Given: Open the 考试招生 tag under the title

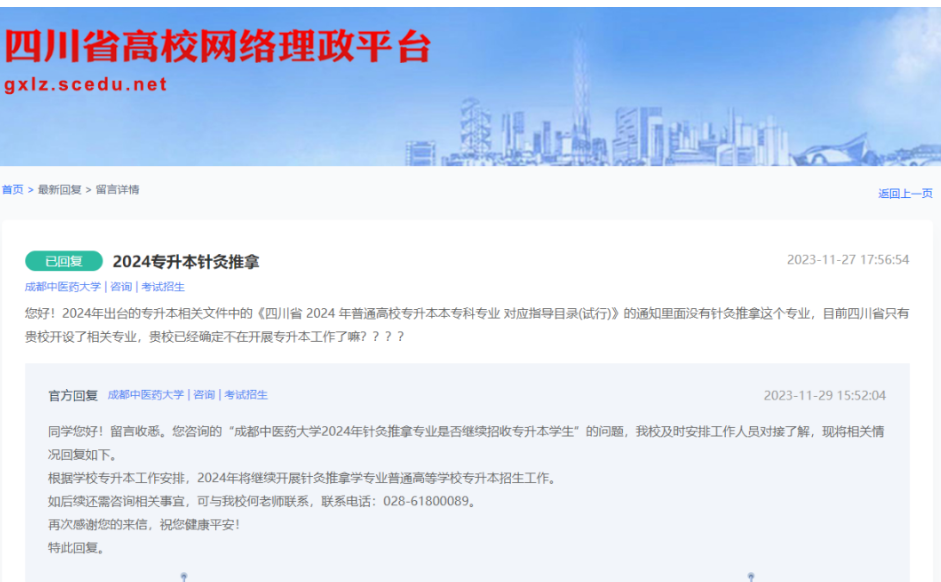Looking at the screenshot, I should click(x=163, y=287).
